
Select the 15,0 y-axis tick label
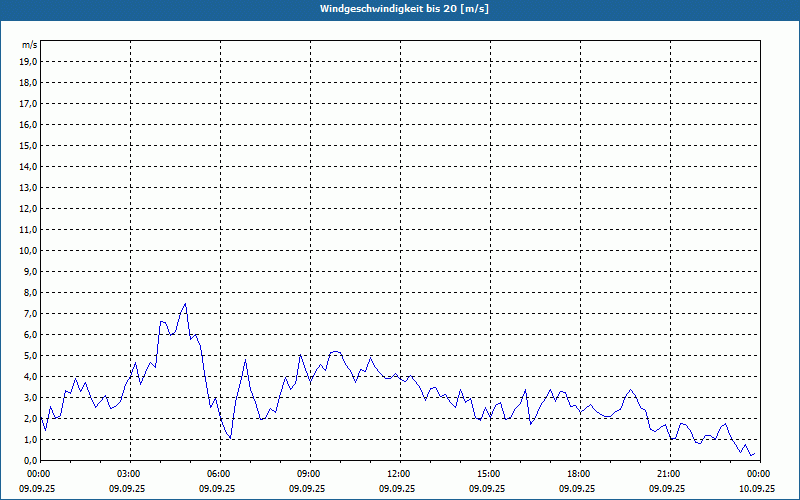pos(29,145)
